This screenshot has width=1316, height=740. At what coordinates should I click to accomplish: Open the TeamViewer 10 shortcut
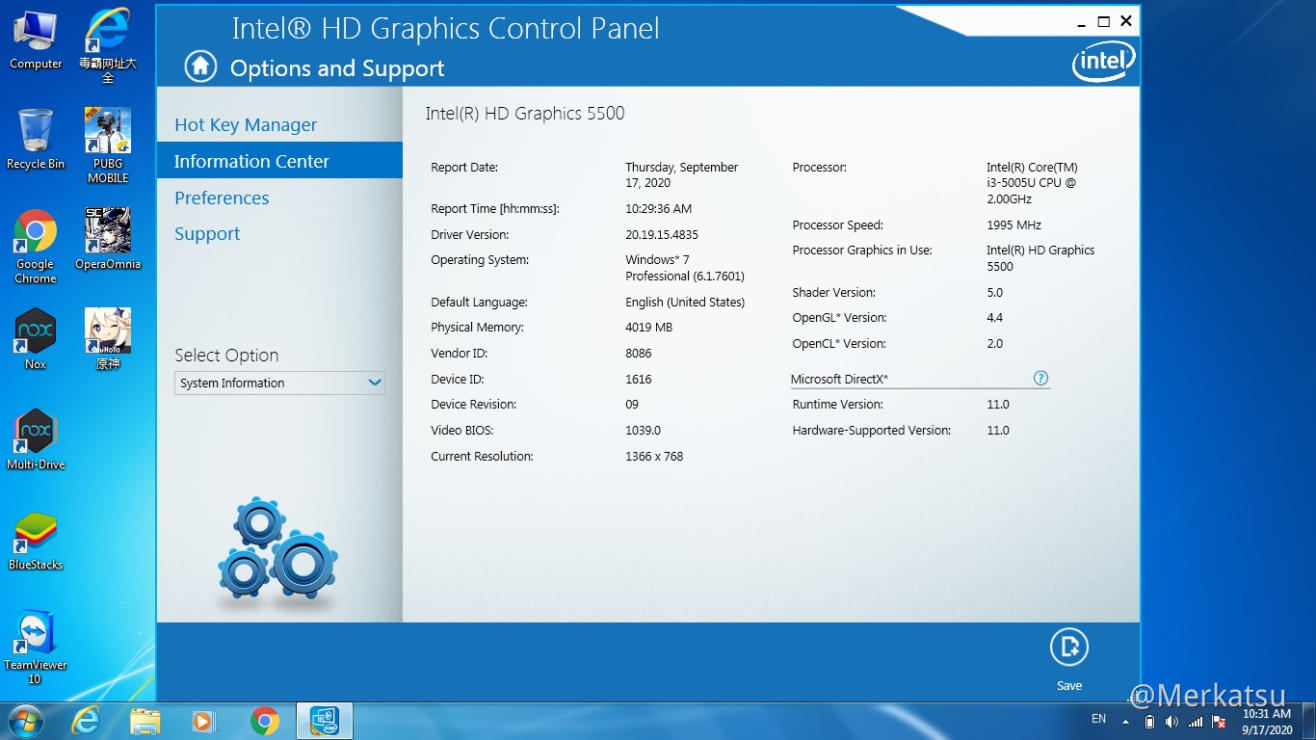pos(35,647)
